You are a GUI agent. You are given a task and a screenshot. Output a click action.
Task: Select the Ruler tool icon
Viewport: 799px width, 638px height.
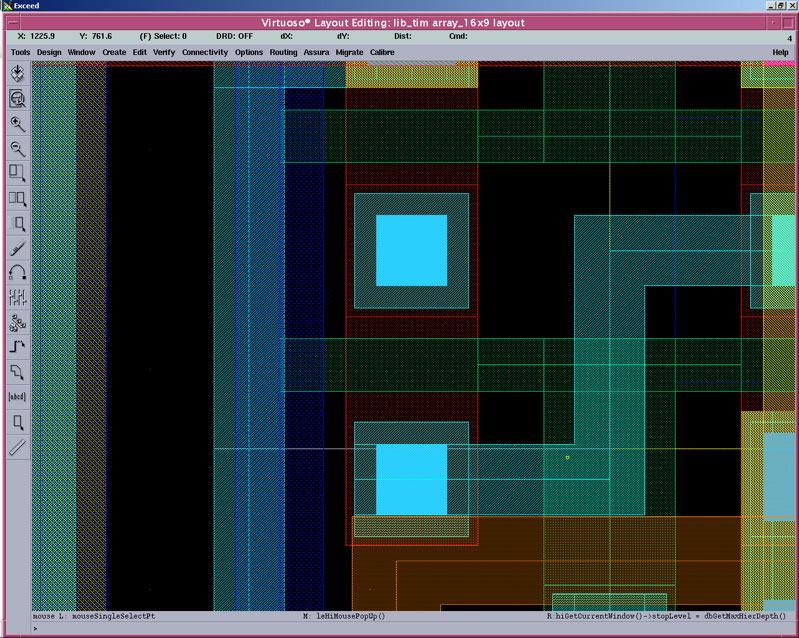coord(17,447)
